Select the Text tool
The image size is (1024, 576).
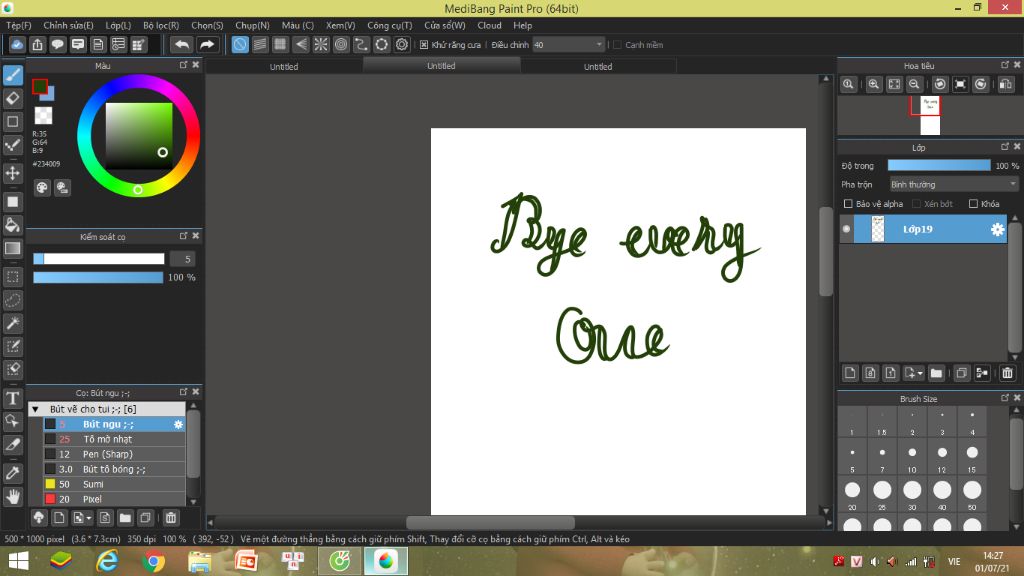pos(13,398)
